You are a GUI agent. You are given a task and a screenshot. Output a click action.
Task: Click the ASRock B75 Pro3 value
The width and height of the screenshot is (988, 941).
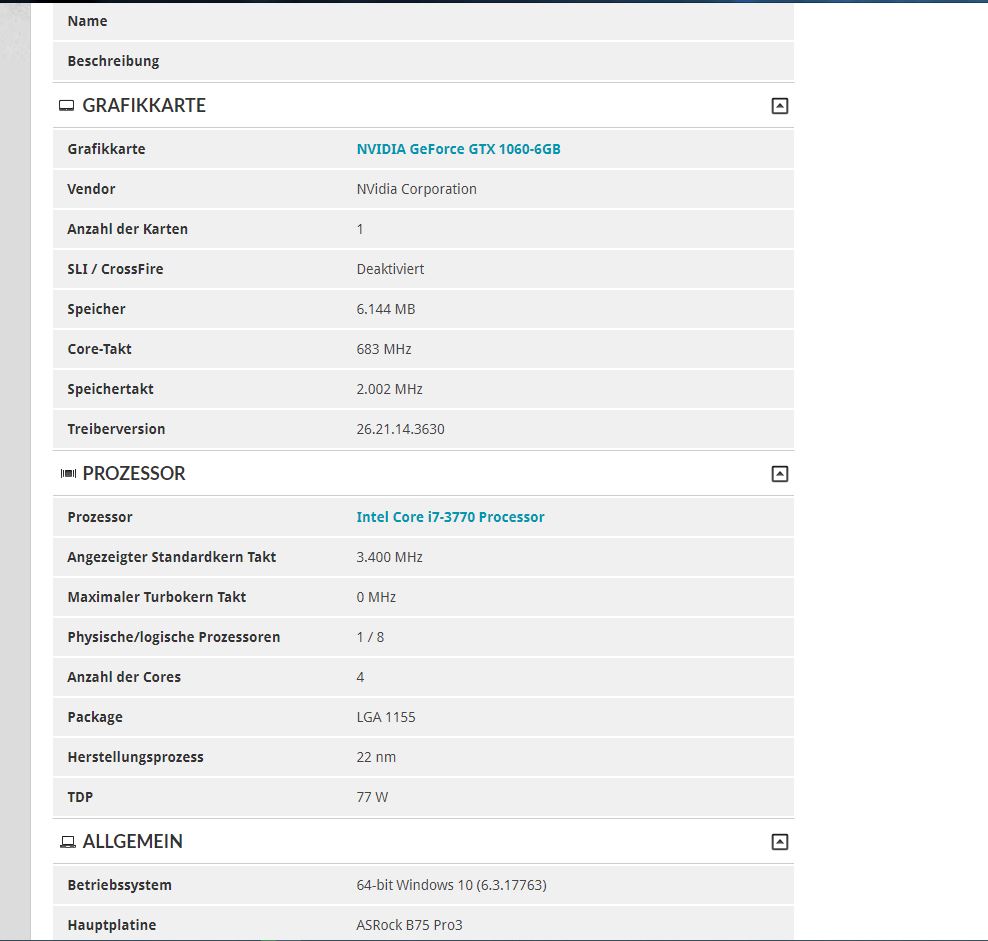[x=410, y=925]
